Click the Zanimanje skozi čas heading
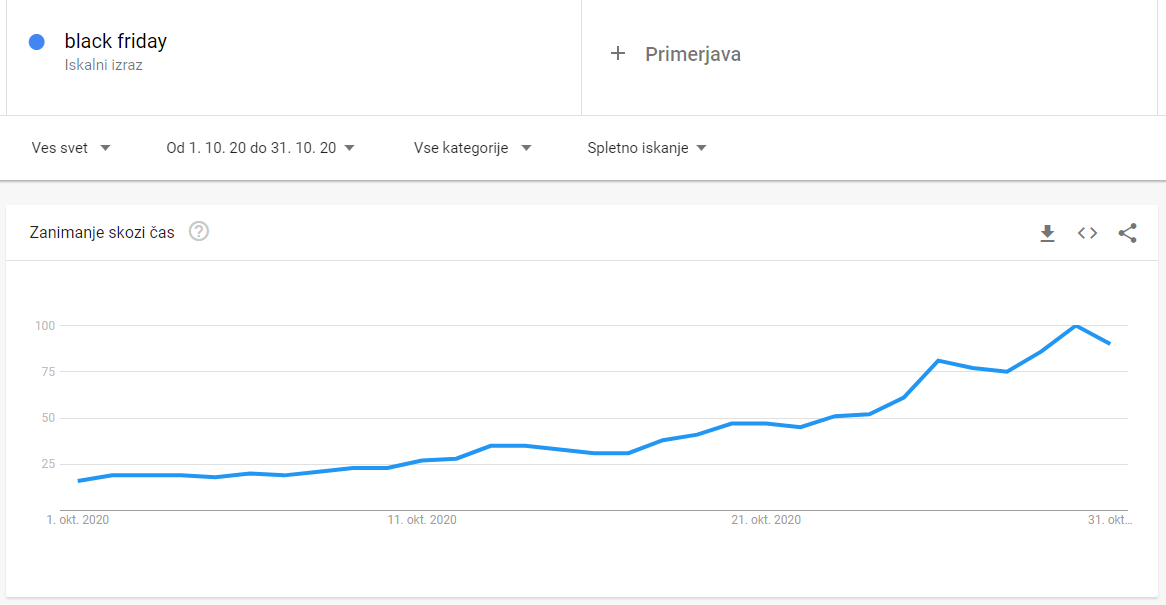 pyautogui.click(x=102, y=233)
